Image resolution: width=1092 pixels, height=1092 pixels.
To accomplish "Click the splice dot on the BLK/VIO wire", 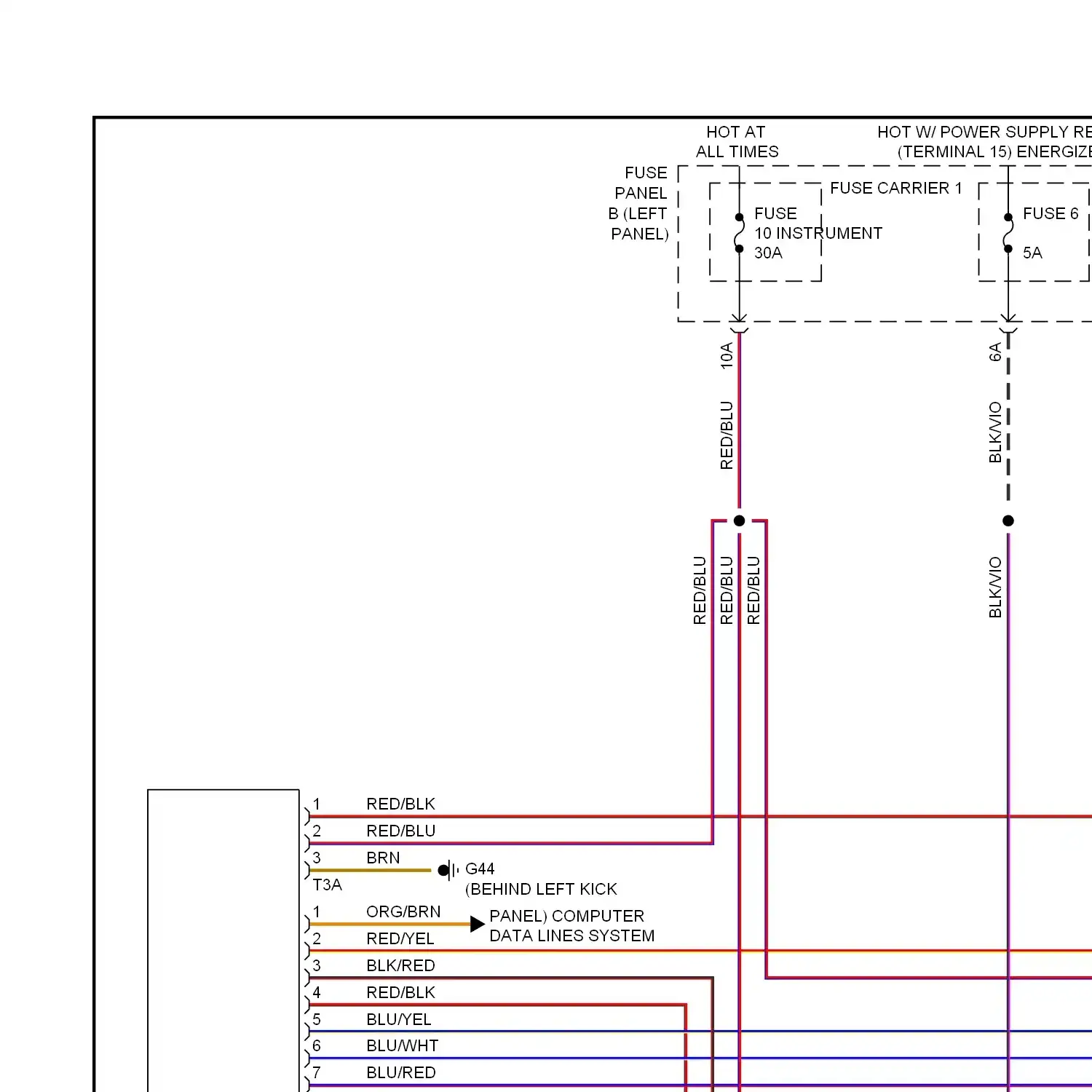I will click(x=1008, y=521).
